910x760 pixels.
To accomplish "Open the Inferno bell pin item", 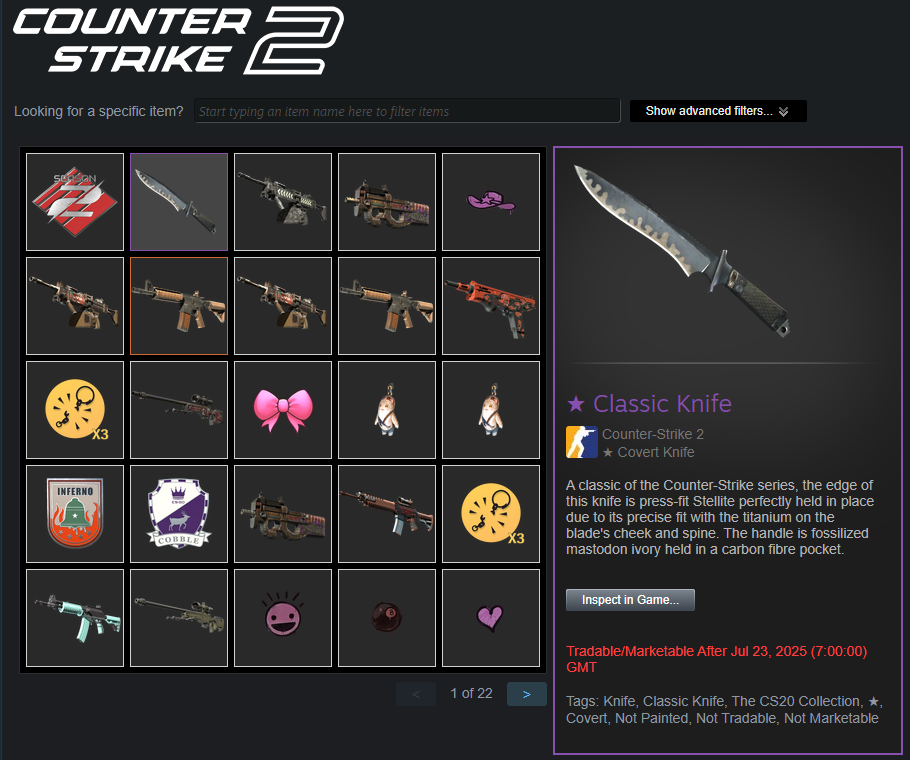I will coord(75,513).
